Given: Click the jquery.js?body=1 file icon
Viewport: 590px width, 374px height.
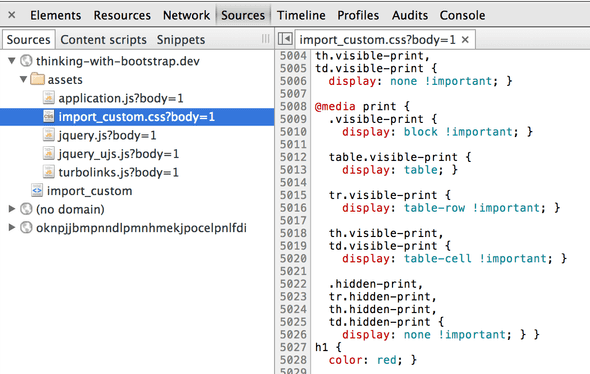Looking at the screenshot, I should click(49, 135).
